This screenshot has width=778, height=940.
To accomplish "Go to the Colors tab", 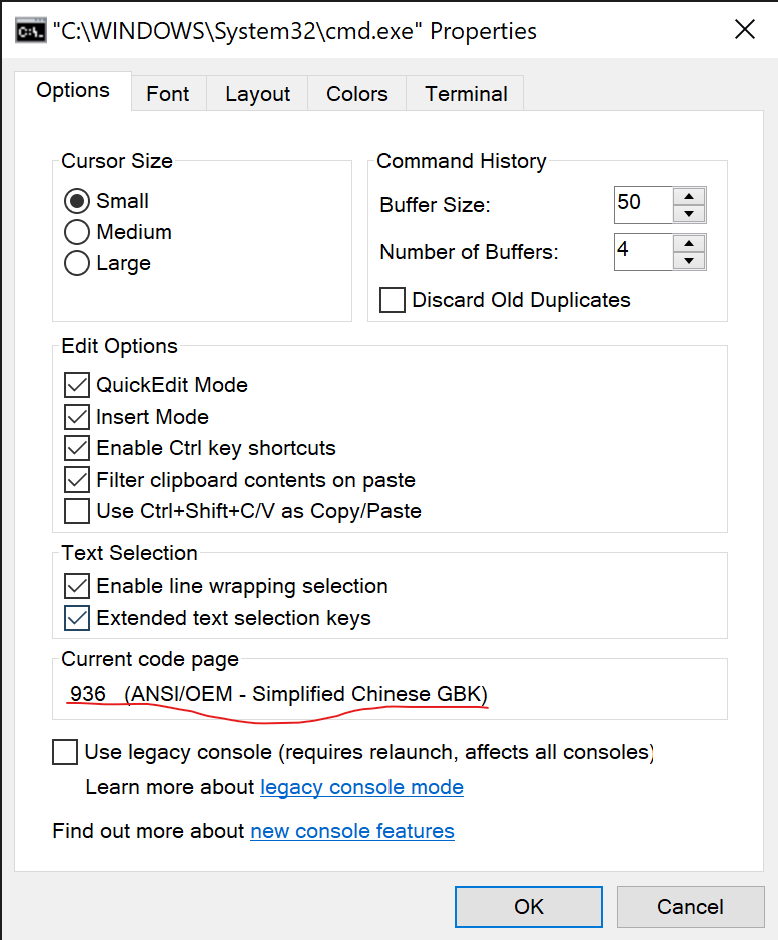I will [356, 94].
